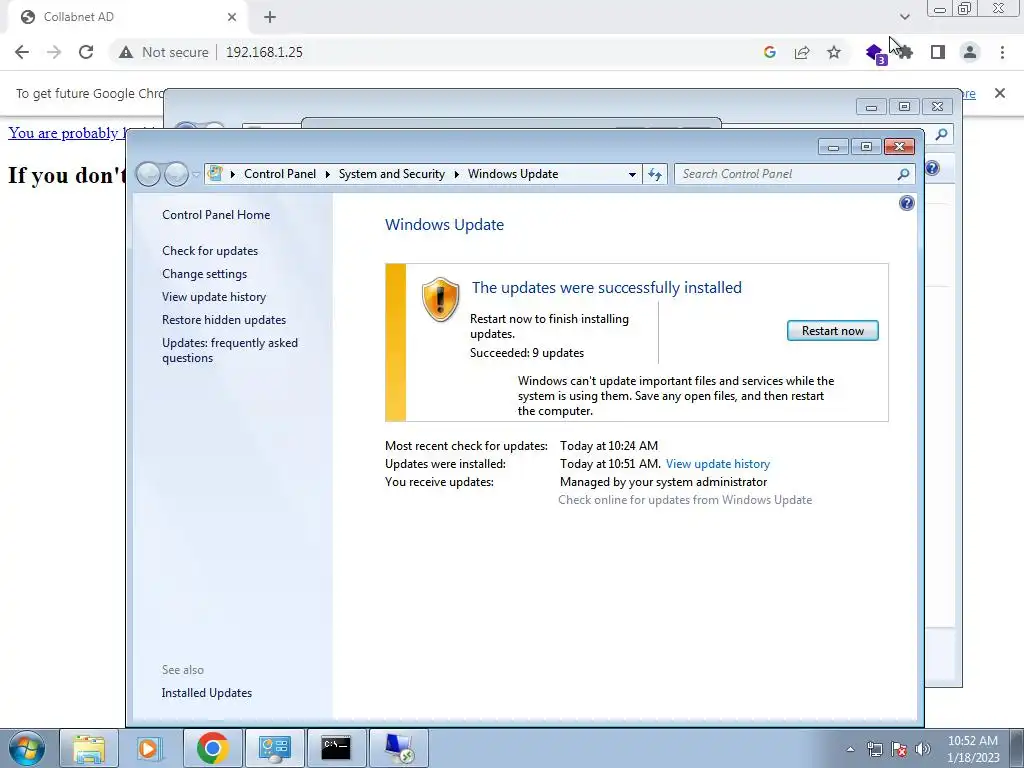
Task: Open Windows Explorer from taskbar
Action: [x=89, y=748]
